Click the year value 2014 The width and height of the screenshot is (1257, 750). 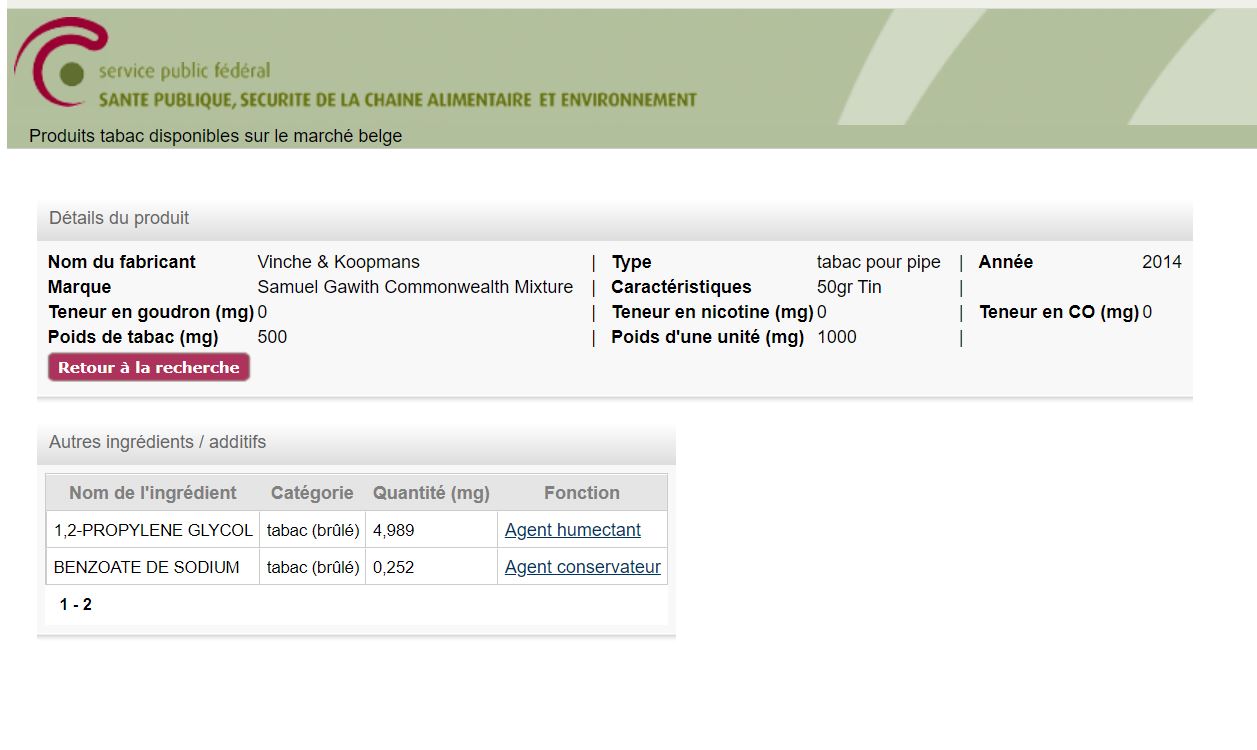click(1162, 262)
